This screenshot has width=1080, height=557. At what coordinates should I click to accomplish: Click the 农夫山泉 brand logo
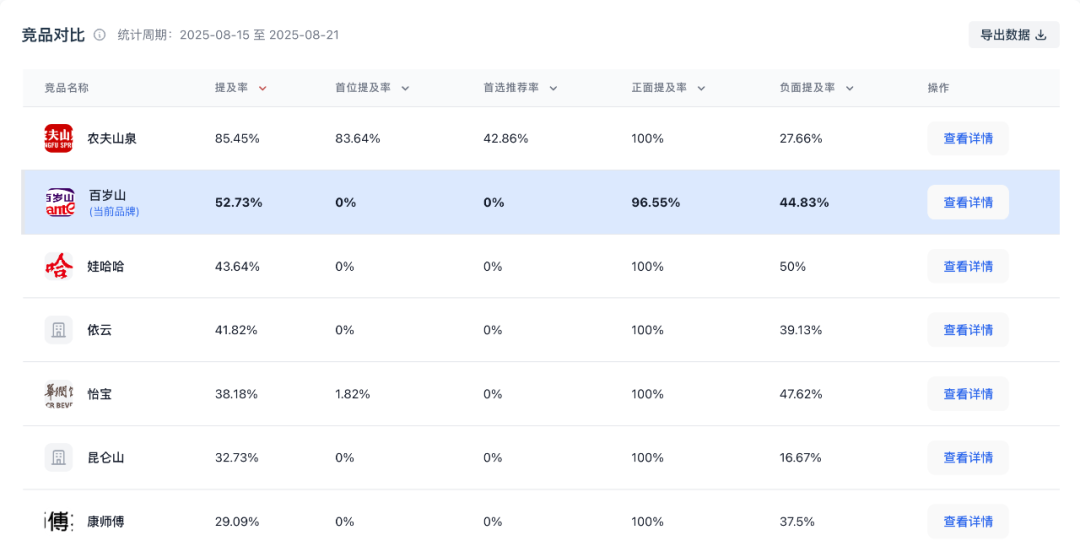tap(59, 138)
